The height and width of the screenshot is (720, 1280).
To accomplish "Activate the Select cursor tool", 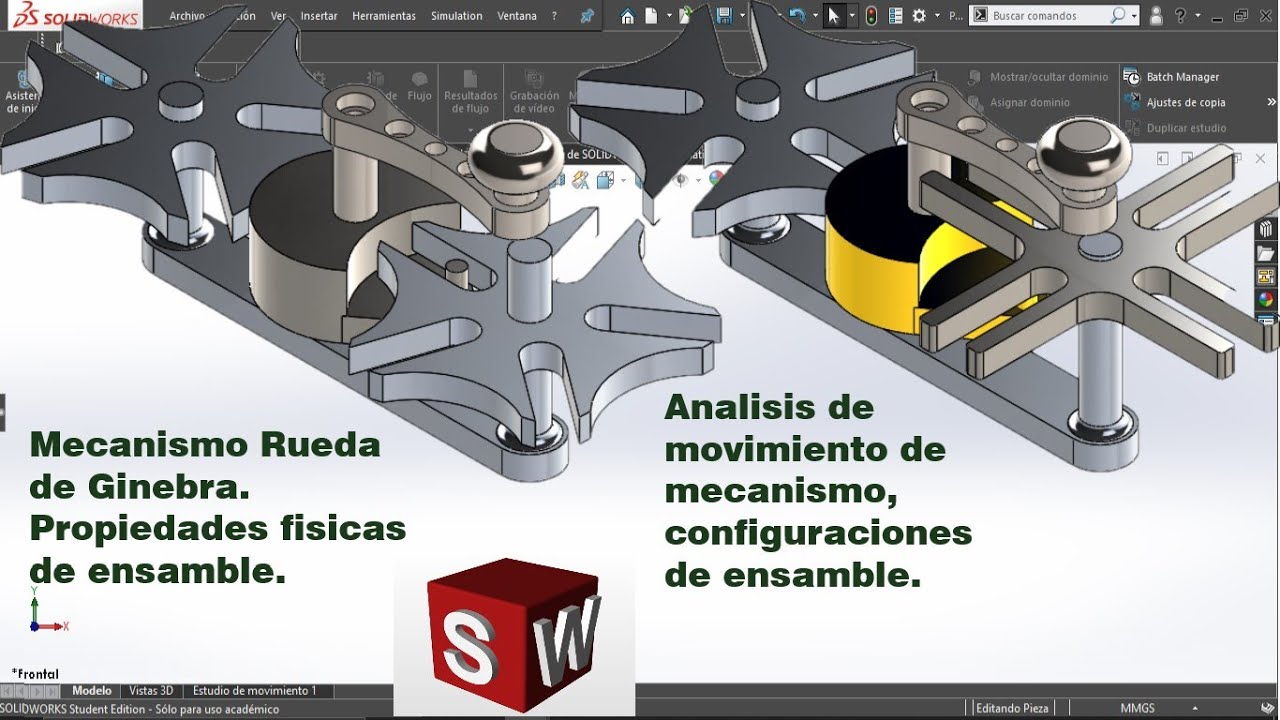I will click(x=833, y=16).
